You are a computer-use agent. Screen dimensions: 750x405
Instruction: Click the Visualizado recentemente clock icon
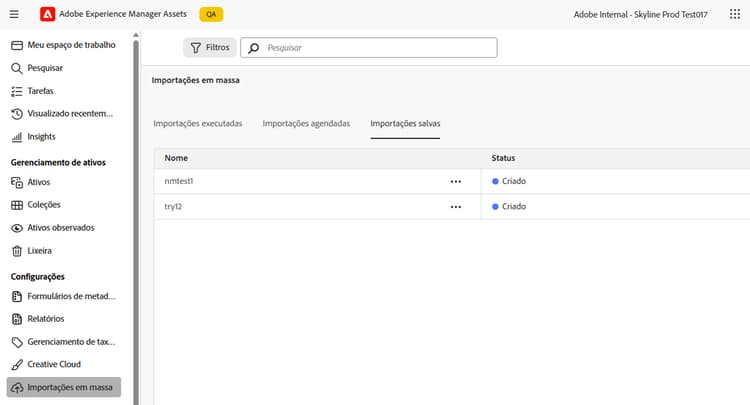click(17, 114)
